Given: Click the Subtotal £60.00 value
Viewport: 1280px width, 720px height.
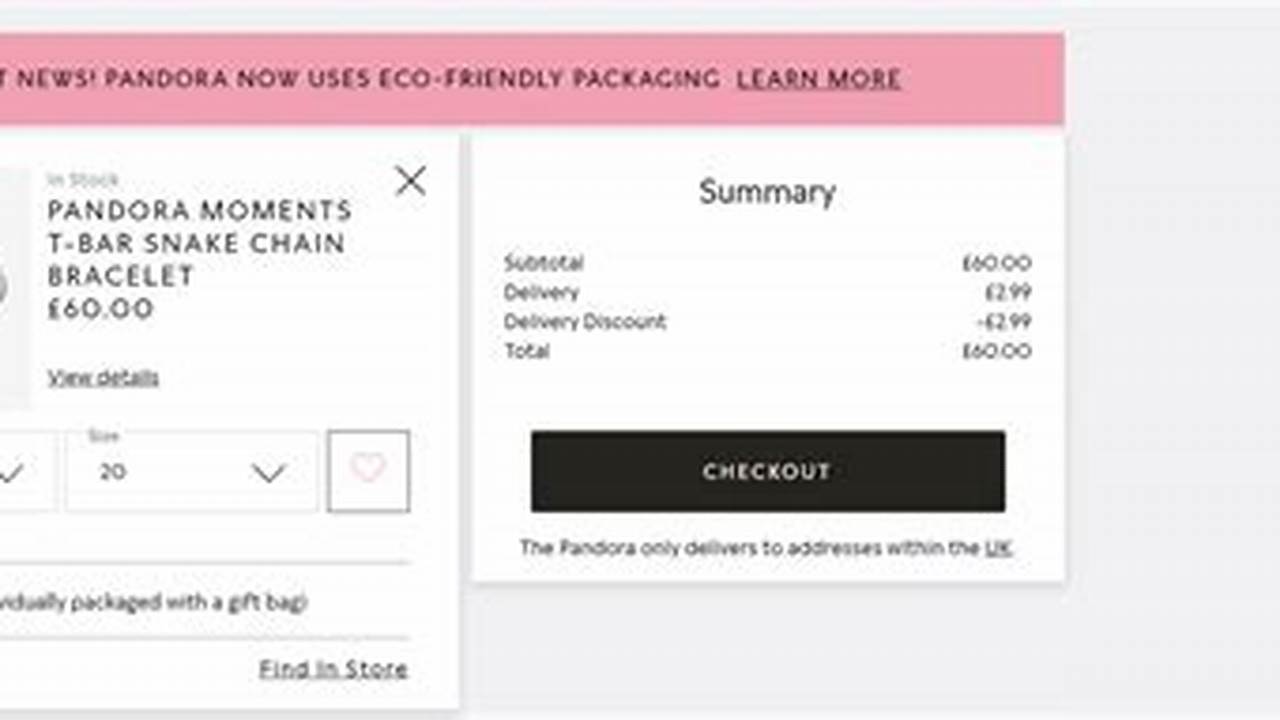Looking at the screenshot, I should 1000,263.
